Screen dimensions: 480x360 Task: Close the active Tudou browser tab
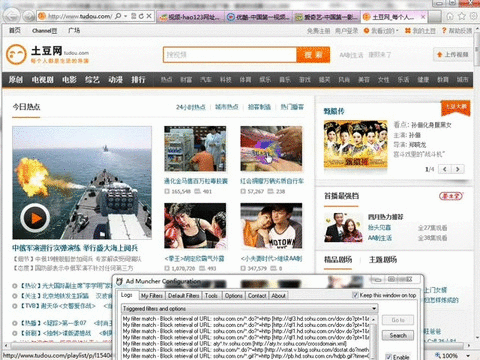[423, 16]
